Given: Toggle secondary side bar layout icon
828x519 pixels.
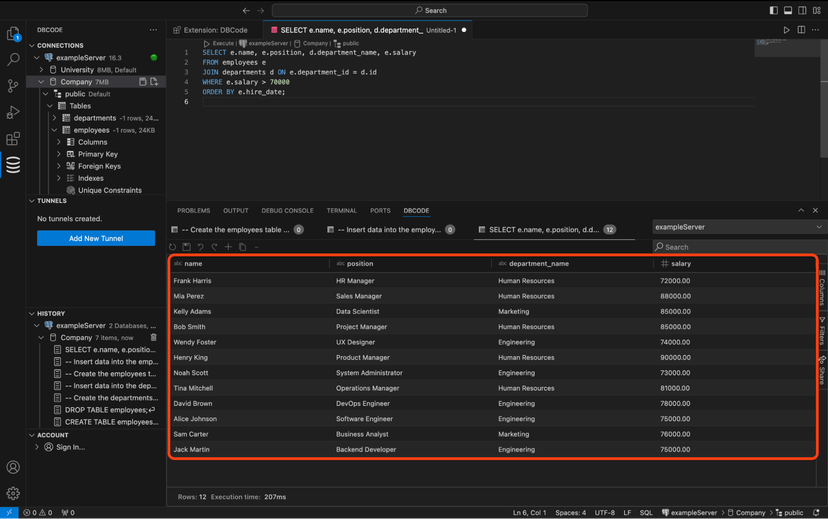Looking at the screenshot, I should tap(802, 10).
